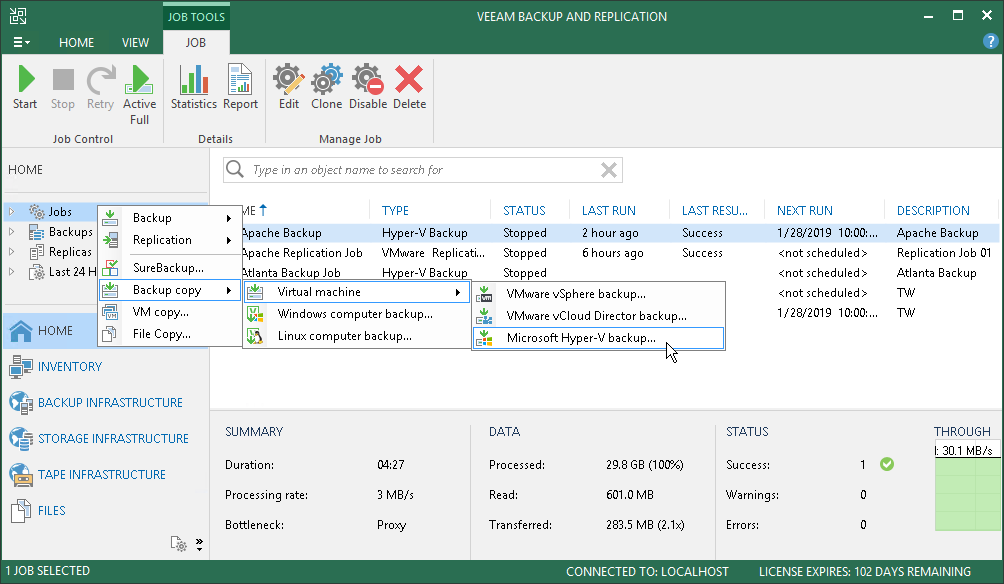Image resolution: width=1004 pixels, height=584 pixels.
Task: Open the Virtual machine submenu
Action: click(357, 292)
